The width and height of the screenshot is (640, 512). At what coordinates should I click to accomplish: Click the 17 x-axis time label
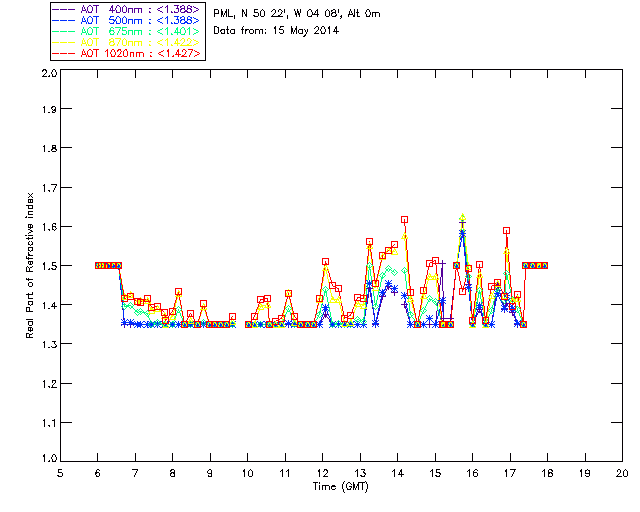(x=510, y=473)
